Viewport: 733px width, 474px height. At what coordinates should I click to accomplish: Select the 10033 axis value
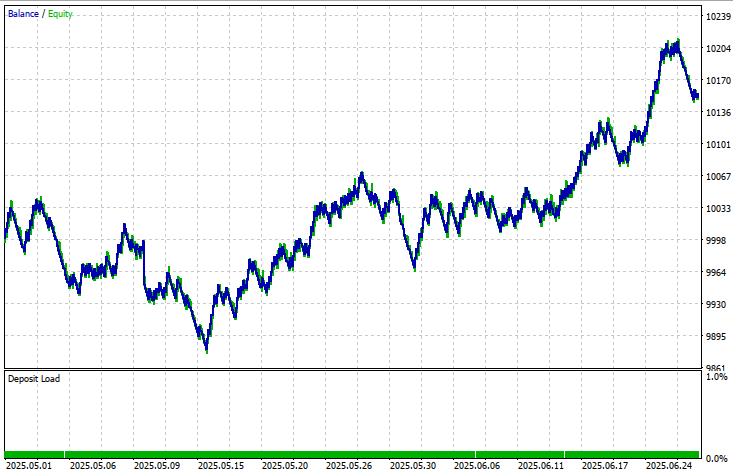tap(718, 208)
